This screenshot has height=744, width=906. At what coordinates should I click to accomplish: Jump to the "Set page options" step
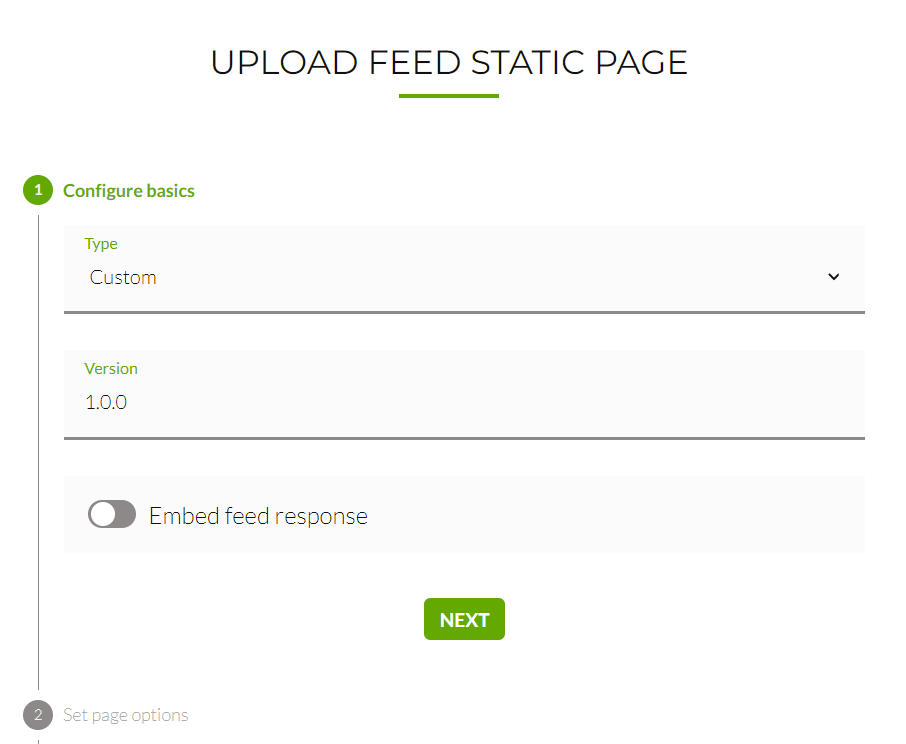point(126,715)
